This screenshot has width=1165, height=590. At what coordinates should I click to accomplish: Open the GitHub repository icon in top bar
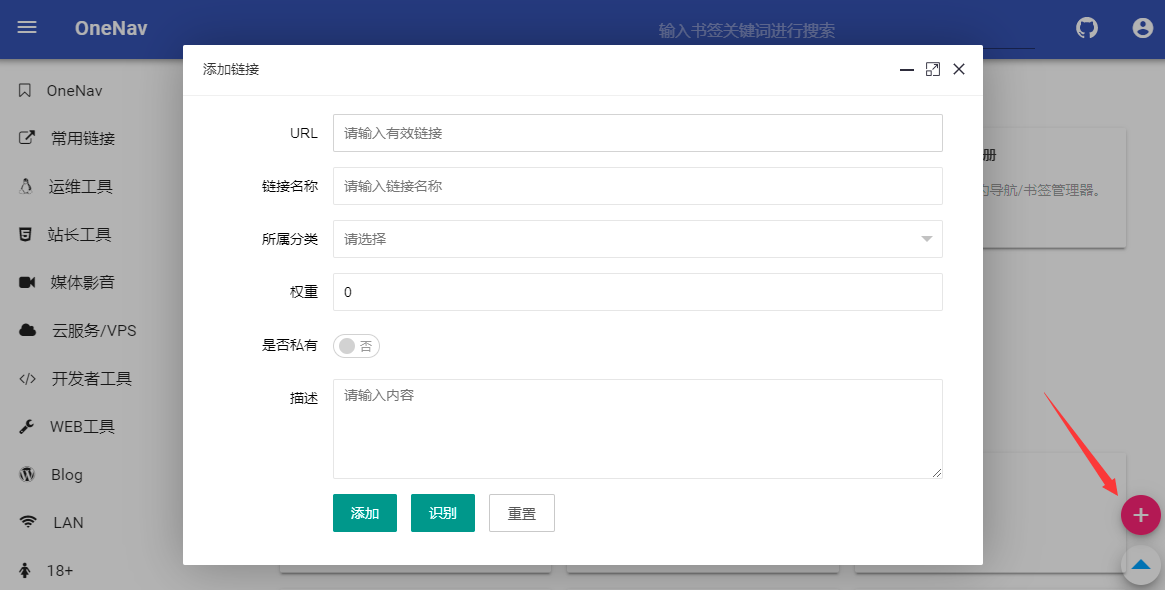click(1086, 28)
